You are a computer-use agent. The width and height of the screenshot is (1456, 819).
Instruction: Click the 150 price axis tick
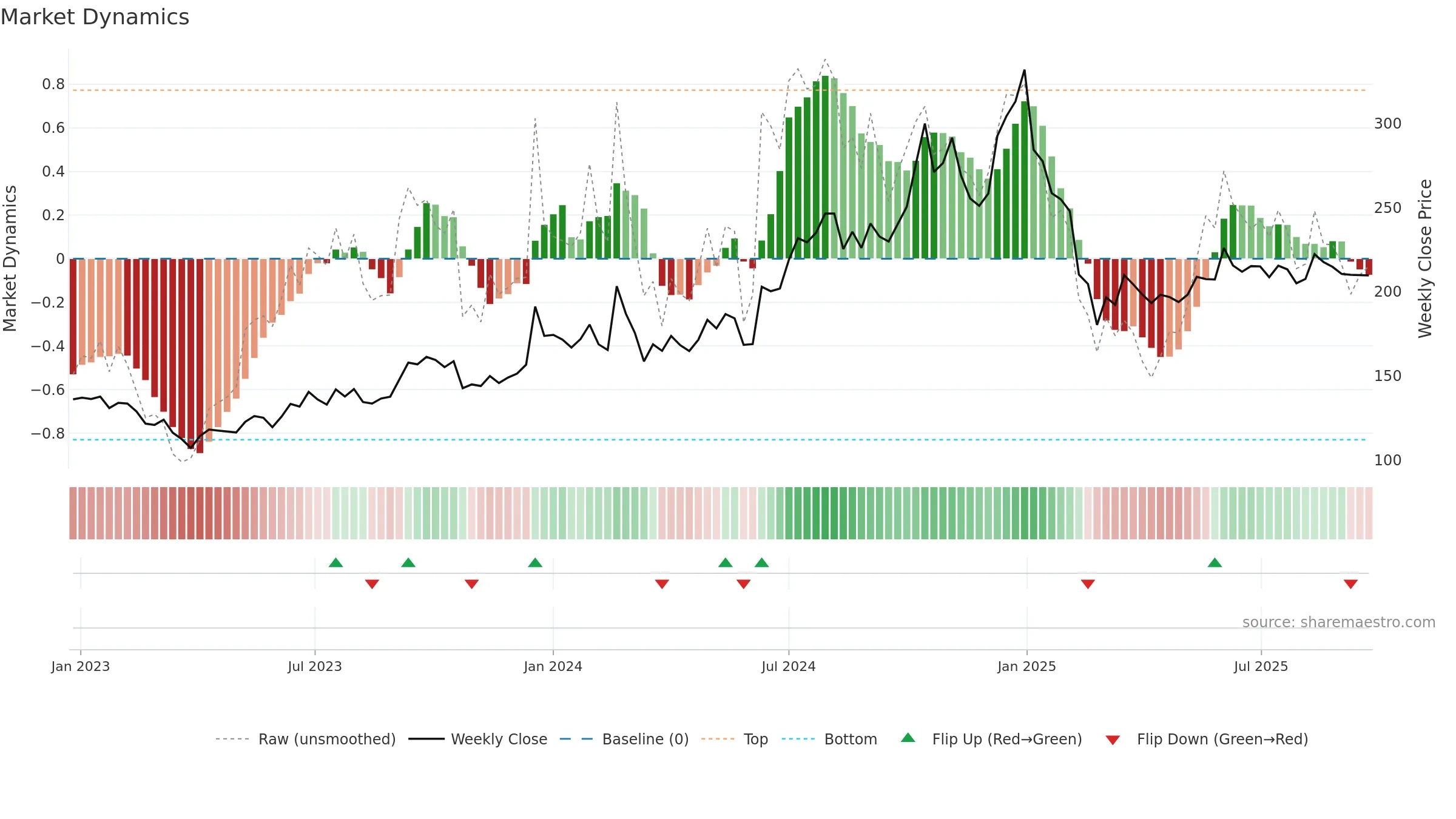click(1388, 376)
